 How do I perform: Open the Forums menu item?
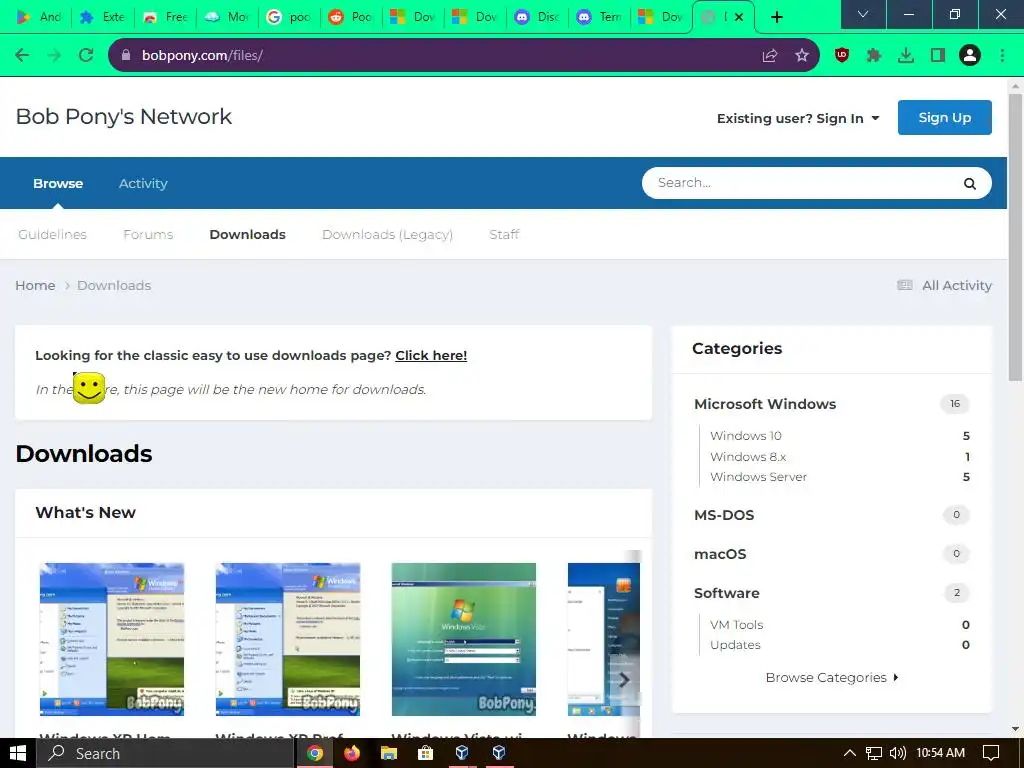click(x=148, y=234)
